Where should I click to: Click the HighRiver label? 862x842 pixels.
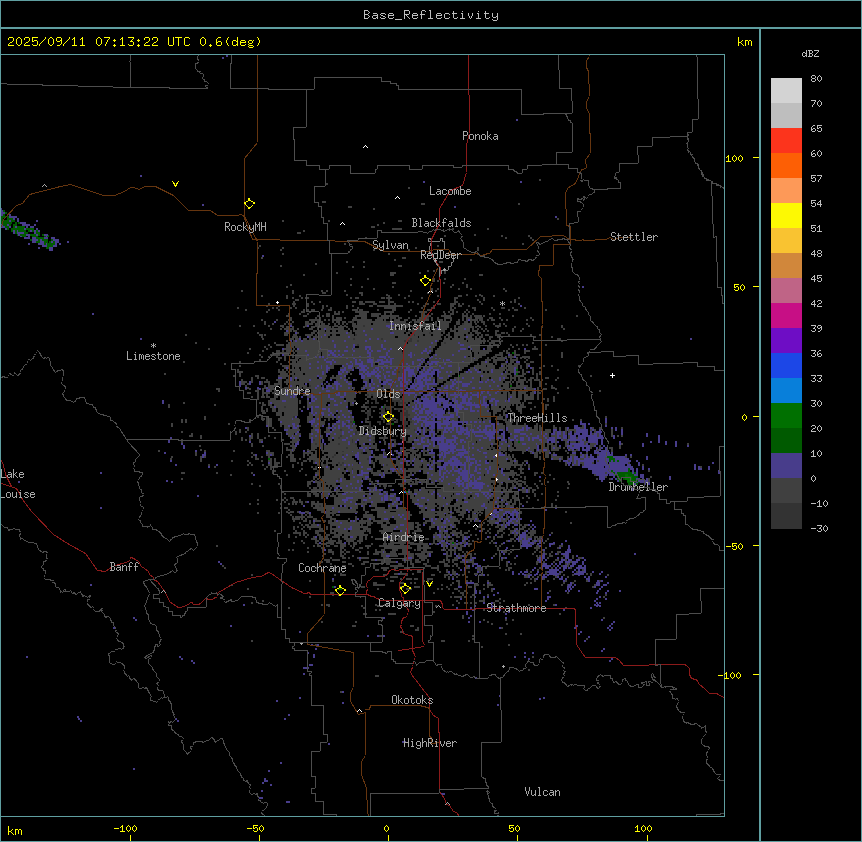click(430, 743)
